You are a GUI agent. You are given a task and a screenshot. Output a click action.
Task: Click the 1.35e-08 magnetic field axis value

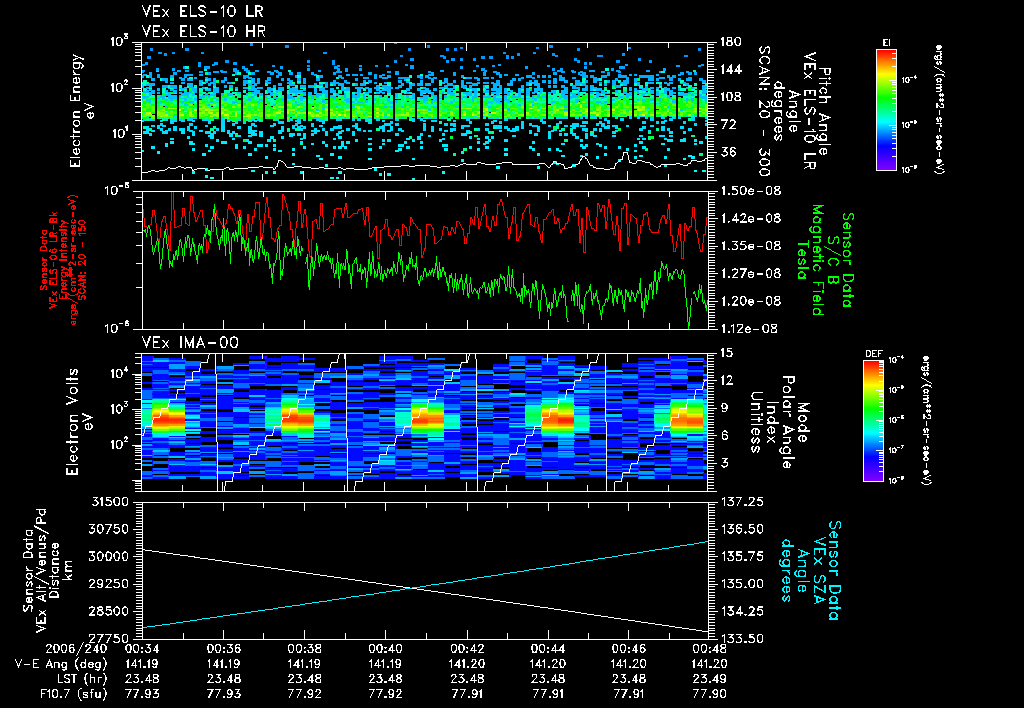(x=750, y=246)
